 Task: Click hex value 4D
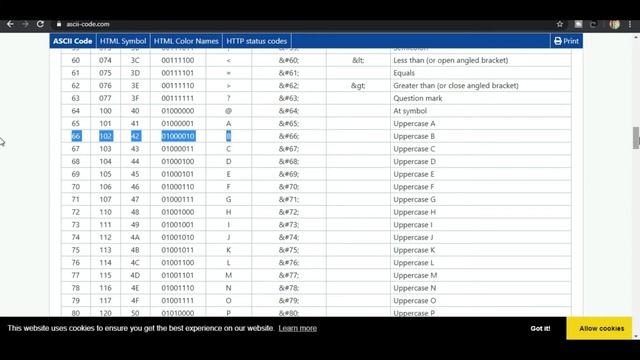(135, 275)
